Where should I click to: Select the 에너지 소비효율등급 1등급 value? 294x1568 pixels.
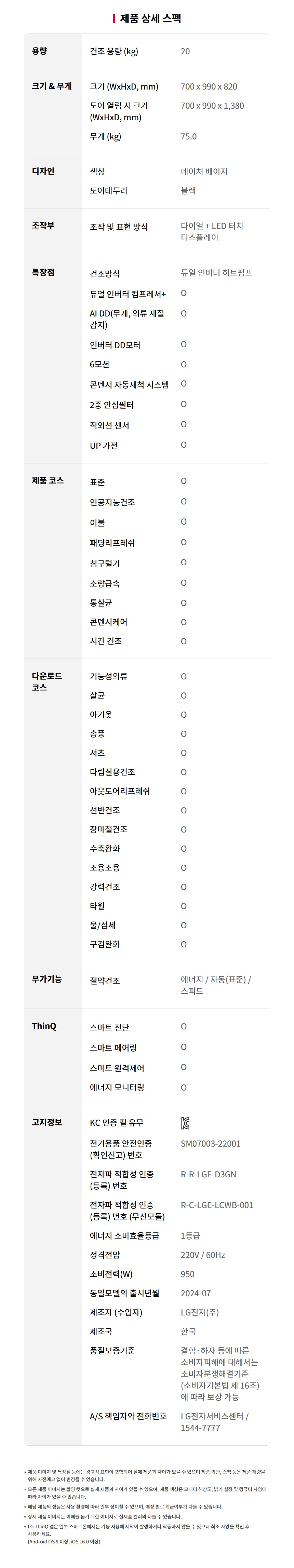190,1235
